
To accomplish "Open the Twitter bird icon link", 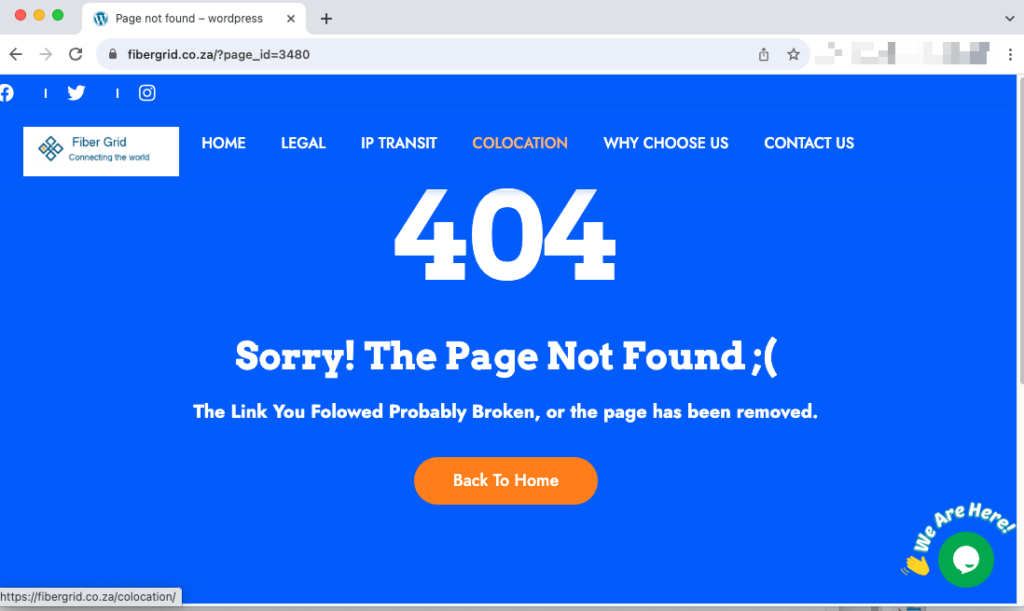I will tap(76, 93).
